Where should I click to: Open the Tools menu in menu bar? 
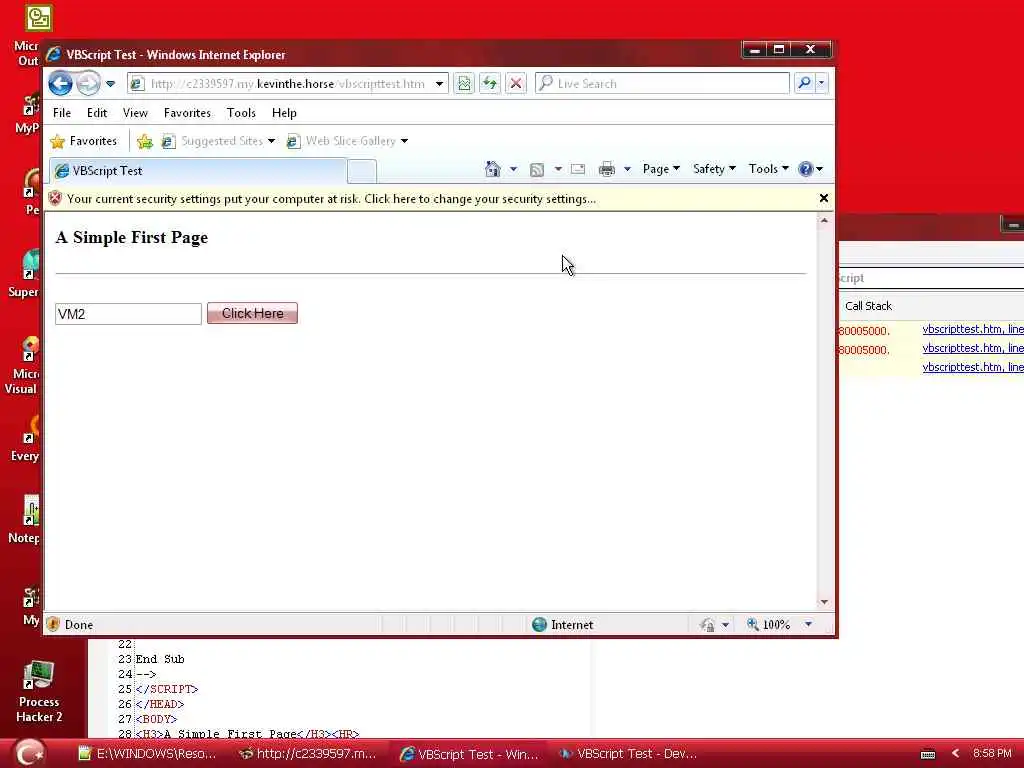tap(241, 113)
